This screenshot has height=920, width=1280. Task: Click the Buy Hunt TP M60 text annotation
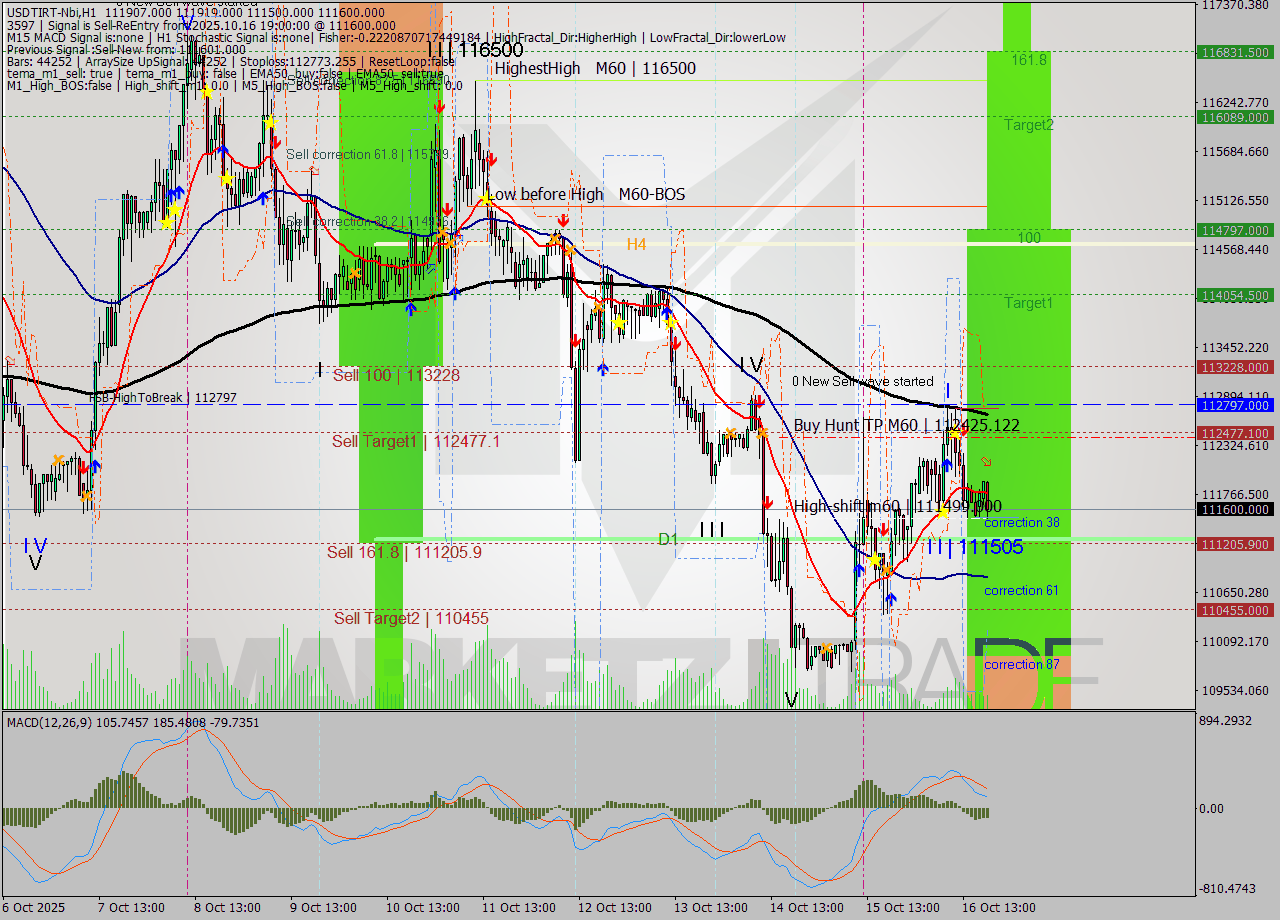[905, 426]
